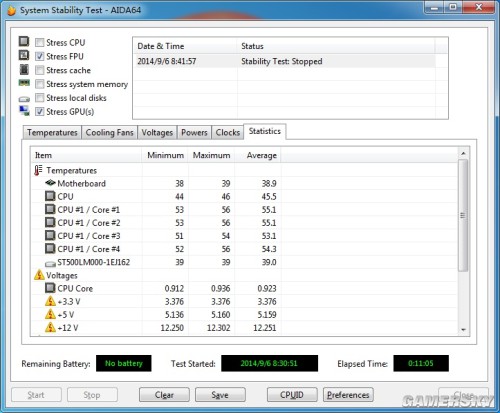Click the AIDA64 flame icon in title bar
The width and height of the screenshot is (500, 413).
click(x=11, y=10)
